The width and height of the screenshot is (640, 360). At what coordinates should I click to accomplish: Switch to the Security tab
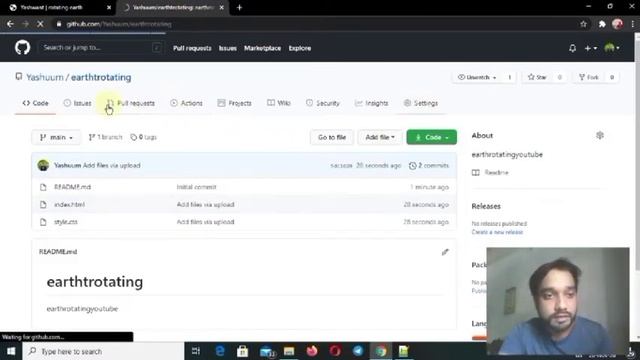[323, 103]
